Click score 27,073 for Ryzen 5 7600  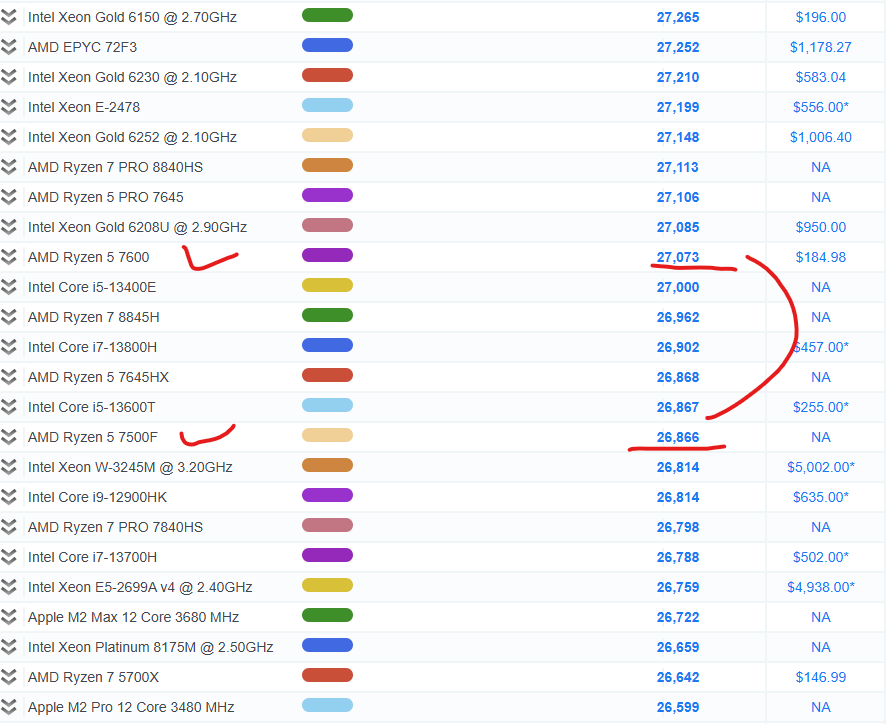(677, 257)
